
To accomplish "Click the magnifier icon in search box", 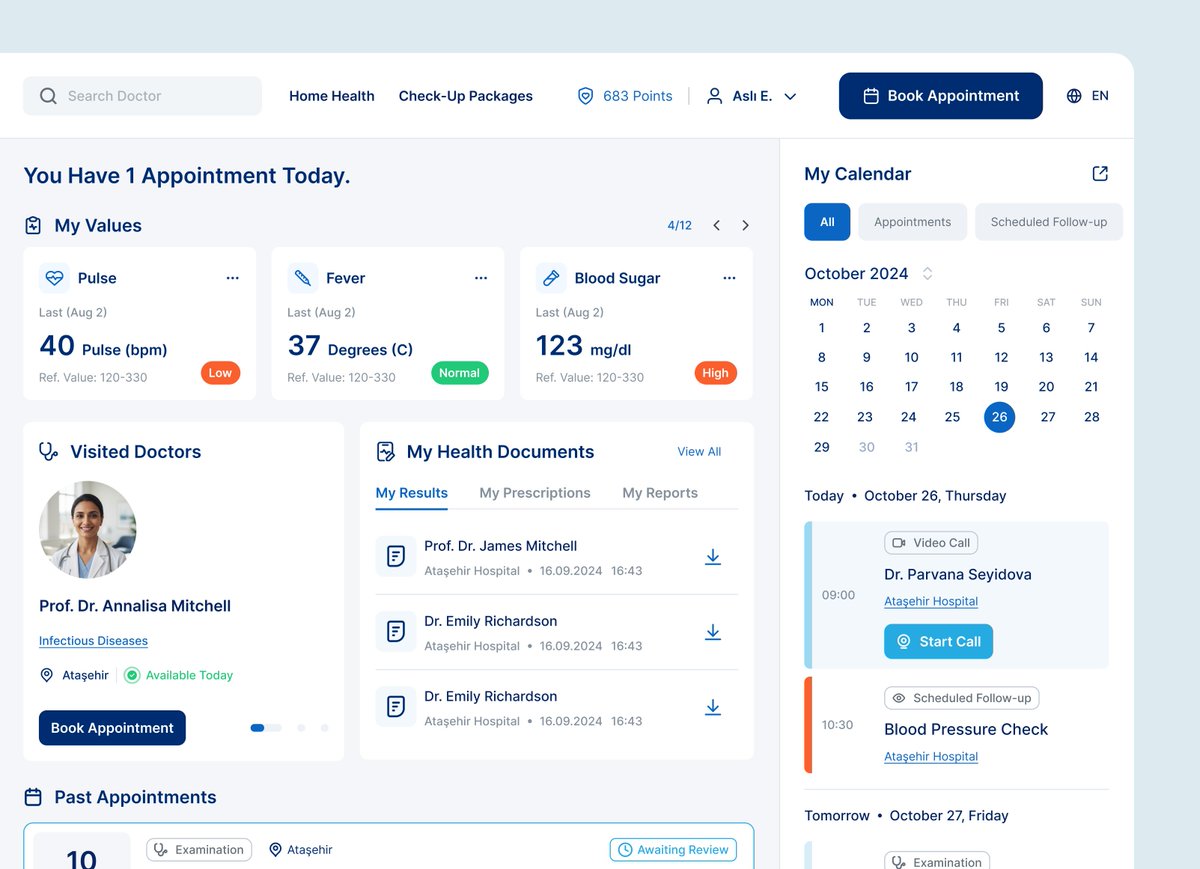I will pyautogui.click(x=48, y=96).
